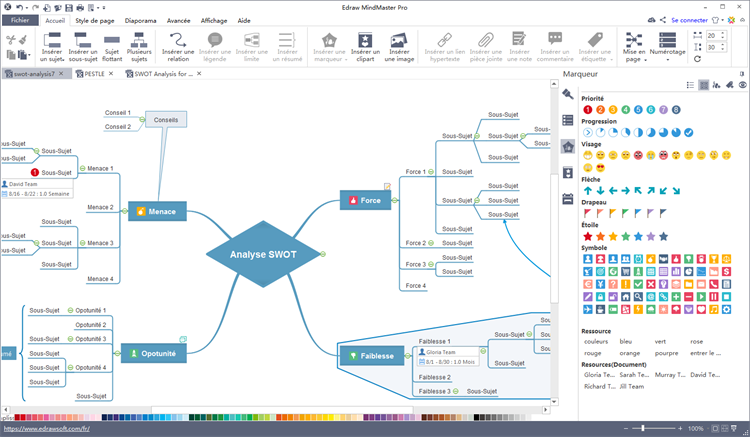The width and height of the screenshot is (750, 437).
Task: Click Insérer une image icon
Action: pyautogui.click(x=399, y=40)
